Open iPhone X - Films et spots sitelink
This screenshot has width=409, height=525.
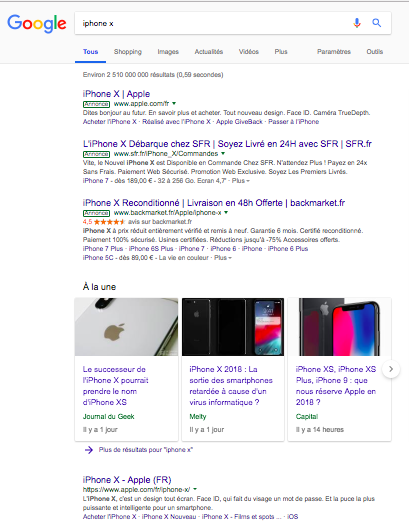[x=242, y=517]
